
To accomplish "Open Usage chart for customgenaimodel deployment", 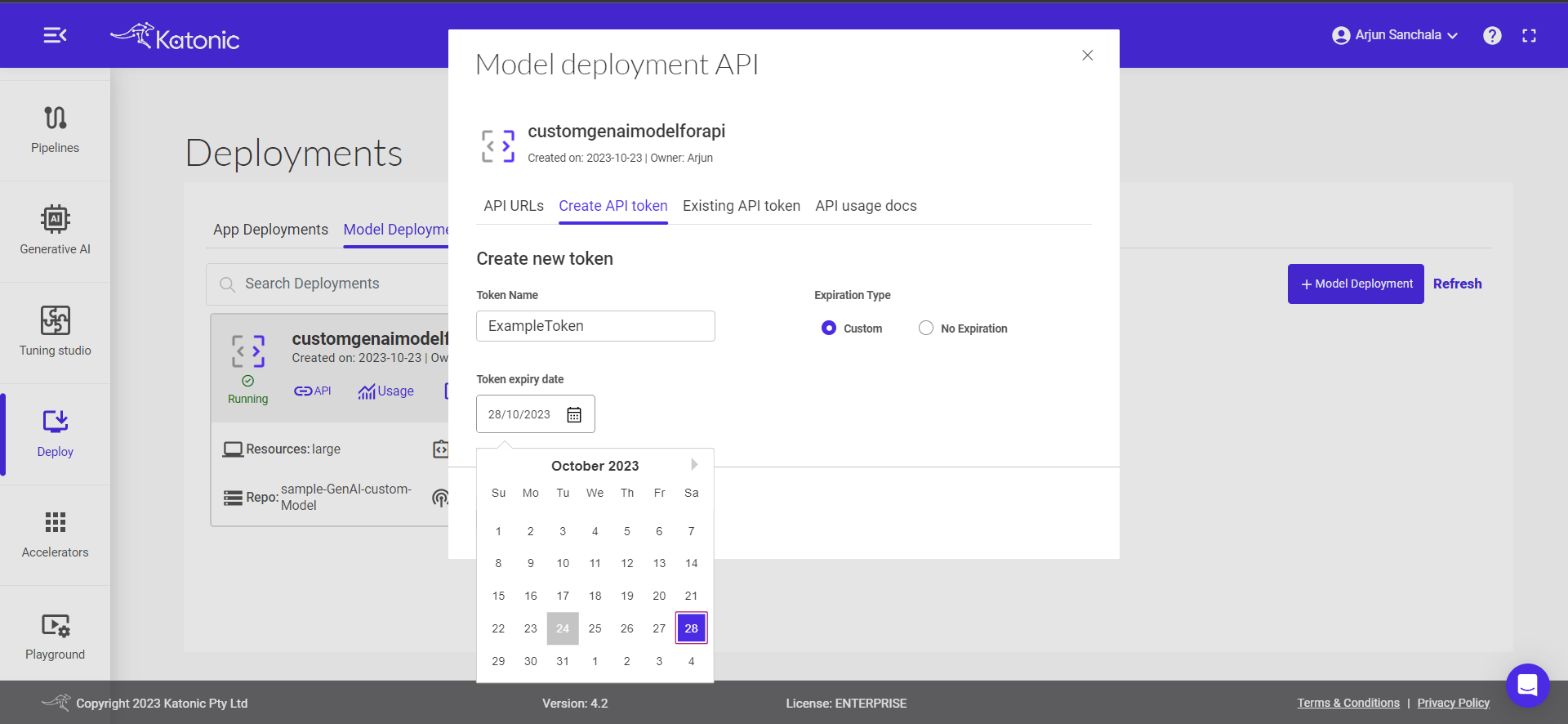I will tap(386, 391).
